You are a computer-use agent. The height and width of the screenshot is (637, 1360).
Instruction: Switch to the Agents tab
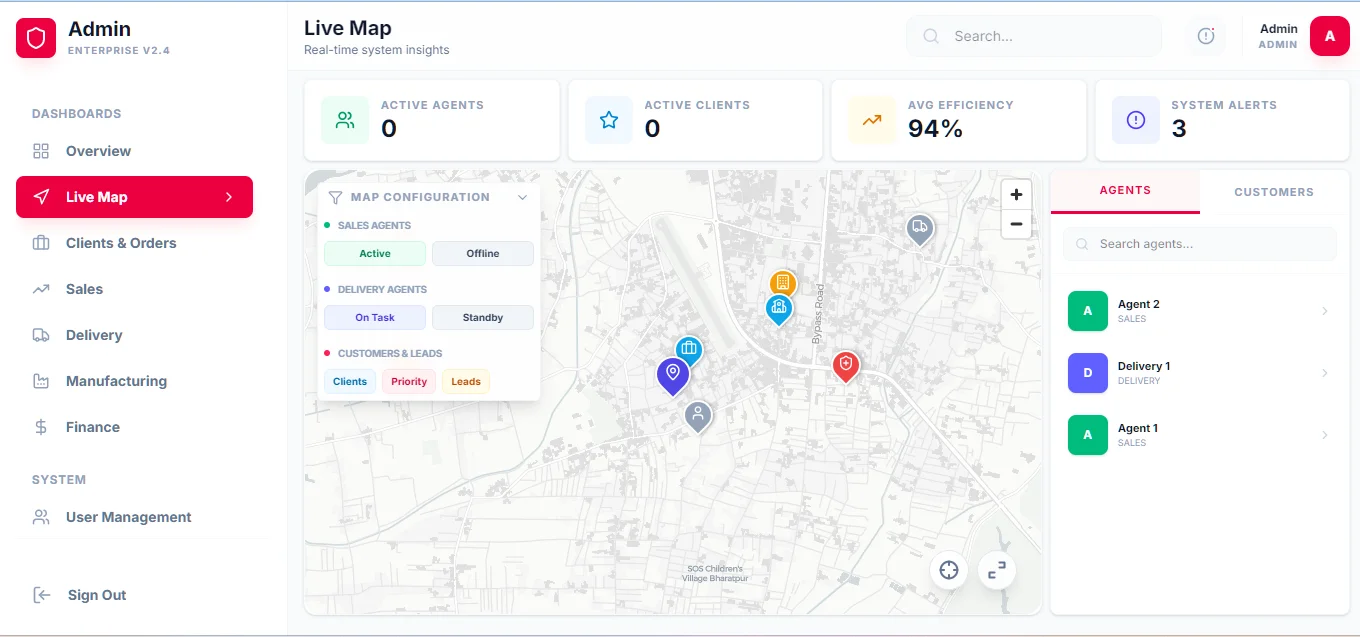coord(1125,191)
